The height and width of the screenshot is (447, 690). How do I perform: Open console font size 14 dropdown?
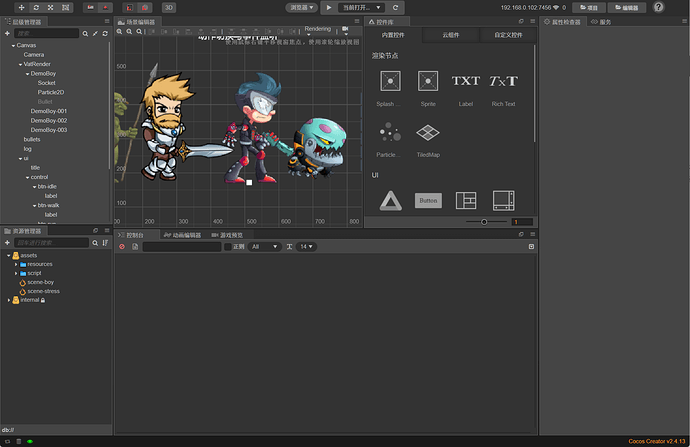pos(306,247)
